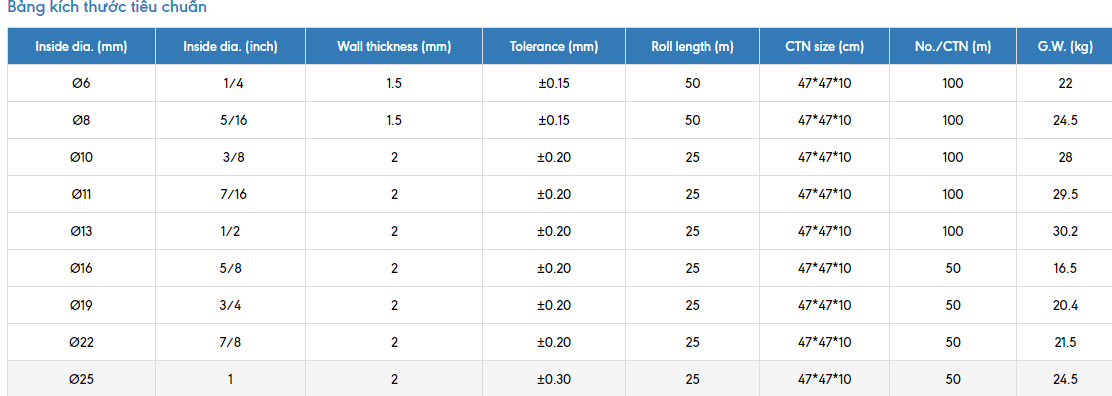Image resolution: width=1112 pixels, height=396 pixels.
Task: Click the 'Wall thickness (mm)' column header
Action: (x=394, y=47)
